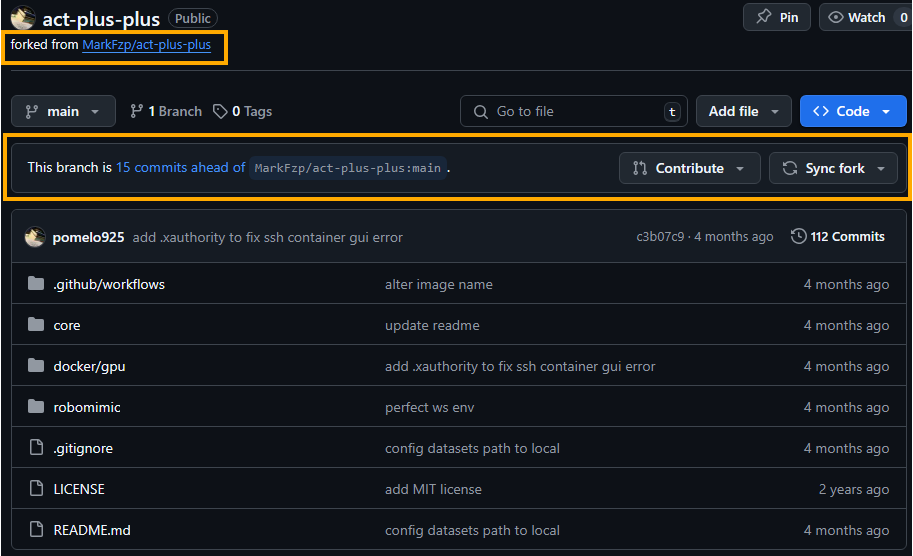Open commit hash c3b07c9
913x556 pixels.
click(x=660, y=237)
